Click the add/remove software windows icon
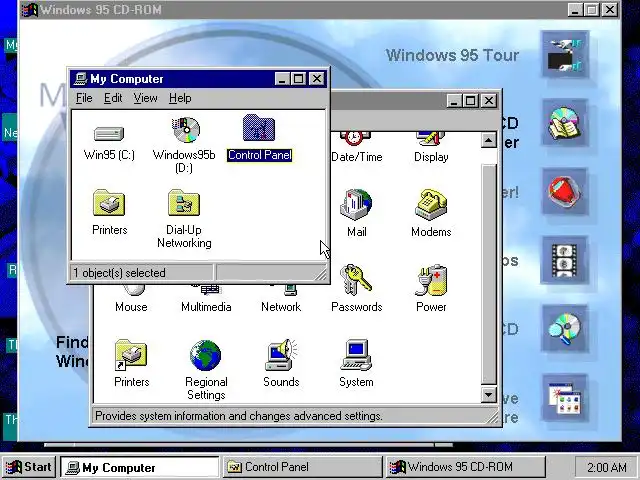This screenshot has width=640, height=480. click(x=565, y=398)
